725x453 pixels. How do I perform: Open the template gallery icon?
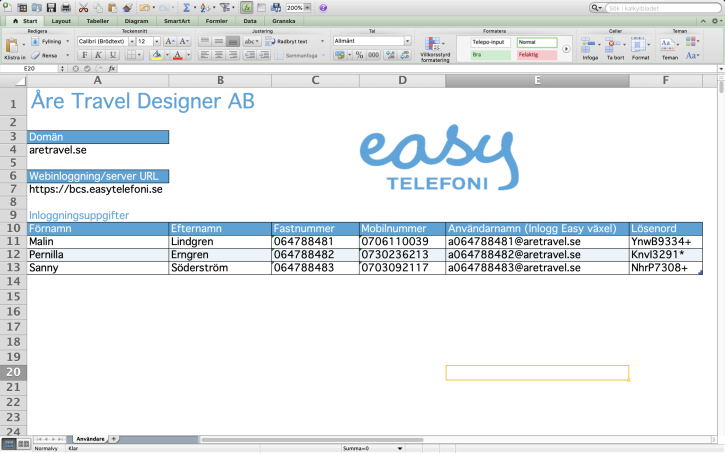point(22,7)
